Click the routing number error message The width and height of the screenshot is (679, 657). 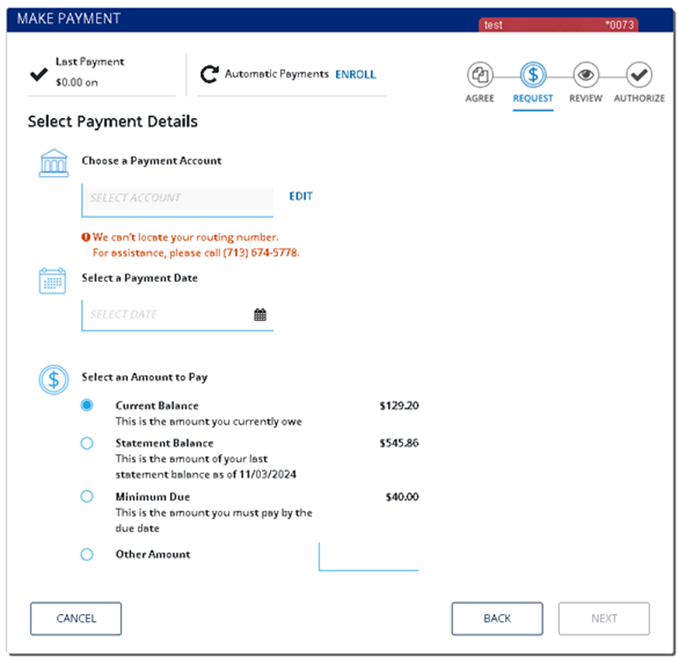point(185,237)
